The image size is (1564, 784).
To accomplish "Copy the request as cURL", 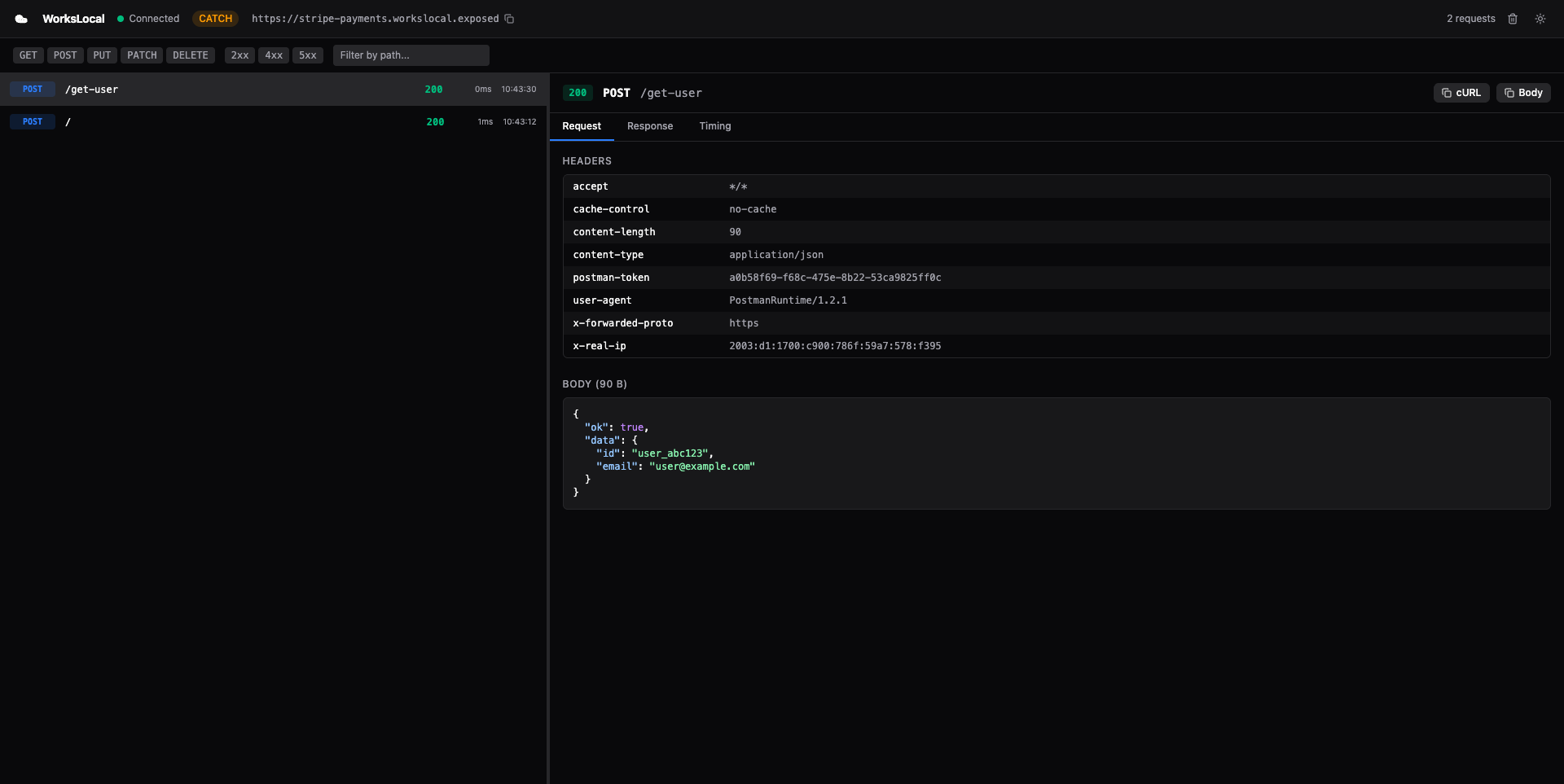I will click(1461, 93).
